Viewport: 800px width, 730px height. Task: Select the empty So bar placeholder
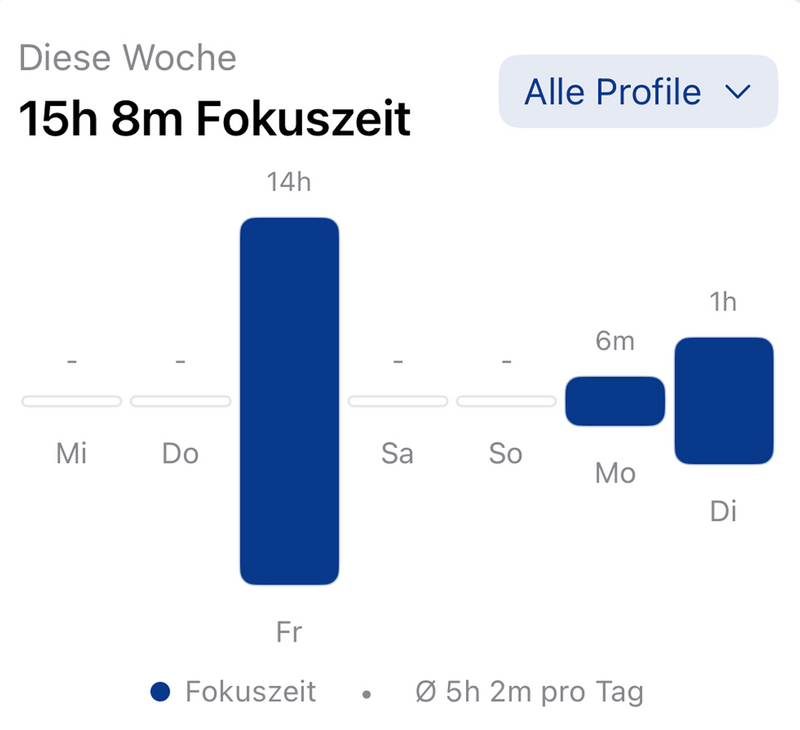[x=506, y=400]
